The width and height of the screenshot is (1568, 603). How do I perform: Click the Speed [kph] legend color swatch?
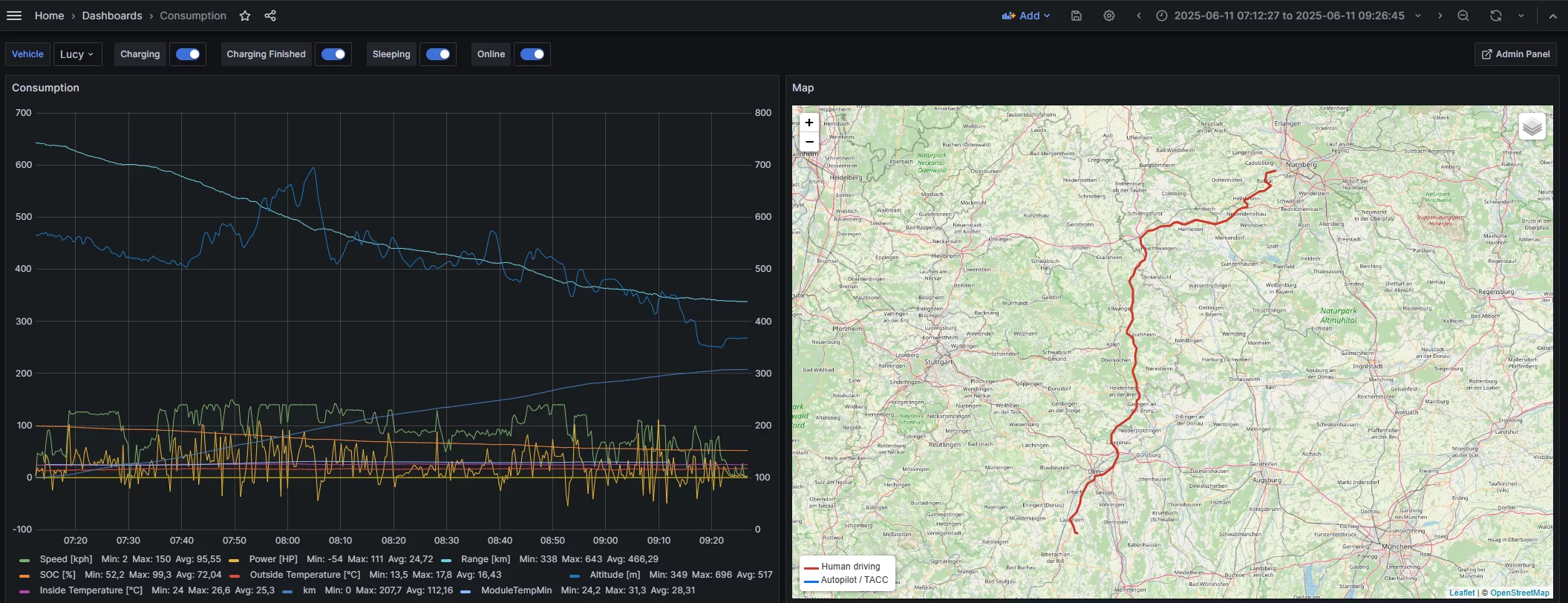pyautogui.click(x=24, y=560)
